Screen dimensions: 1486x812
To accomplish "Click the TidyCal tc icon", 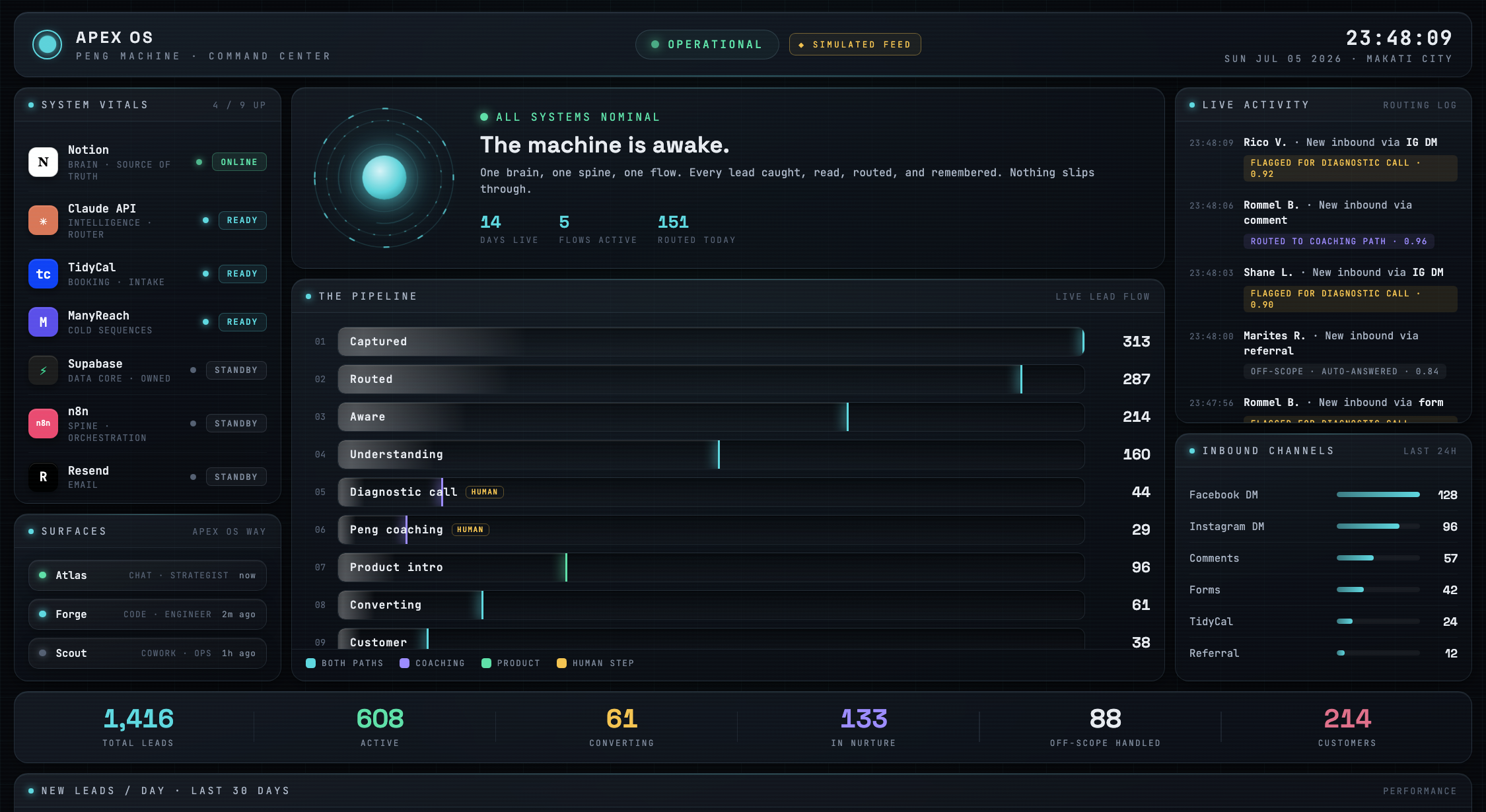I will [x=43, y=273].
